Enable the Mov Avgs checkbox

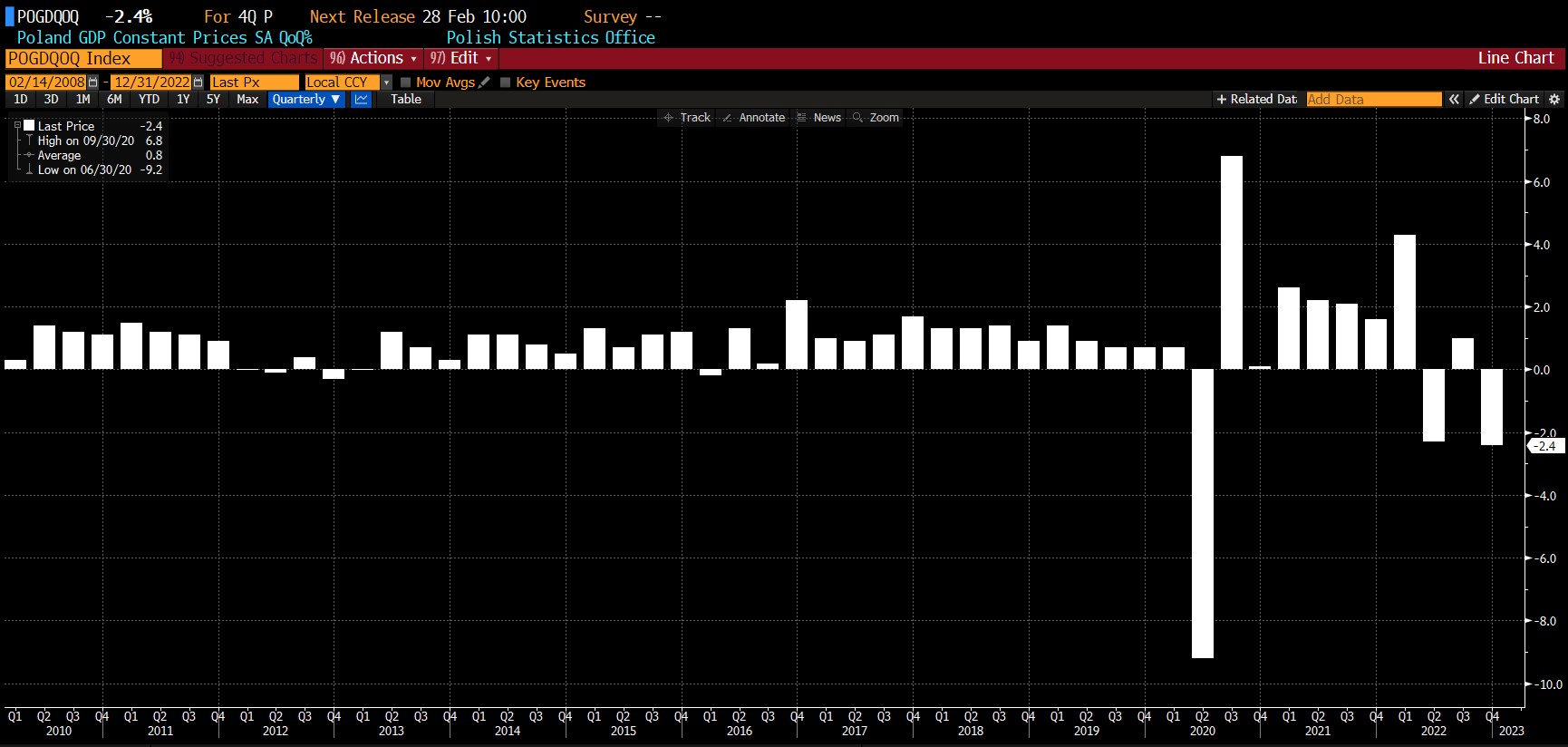click(x=406, y=82)
